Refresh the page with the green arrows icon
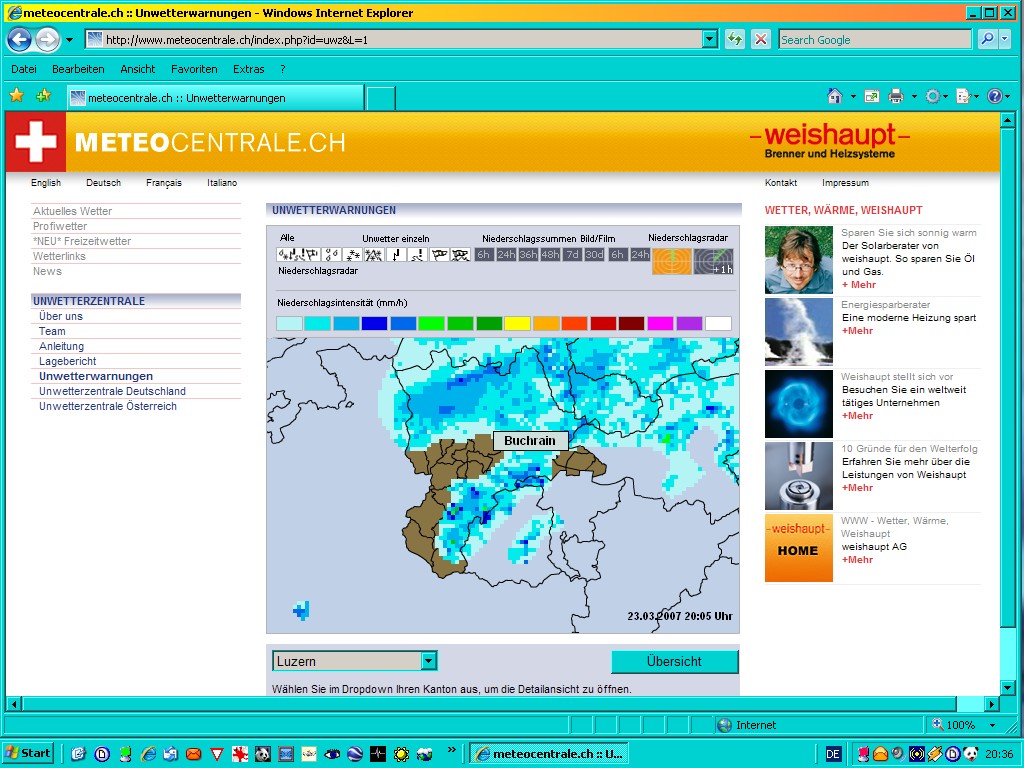This screenshot has height=768, width=1024. [735, 40]
